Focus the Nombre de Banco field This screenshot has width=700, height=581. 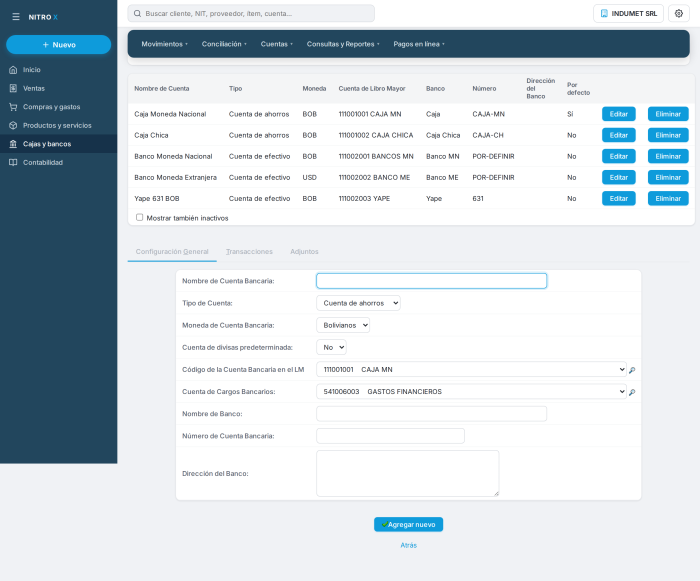point(431,414)
